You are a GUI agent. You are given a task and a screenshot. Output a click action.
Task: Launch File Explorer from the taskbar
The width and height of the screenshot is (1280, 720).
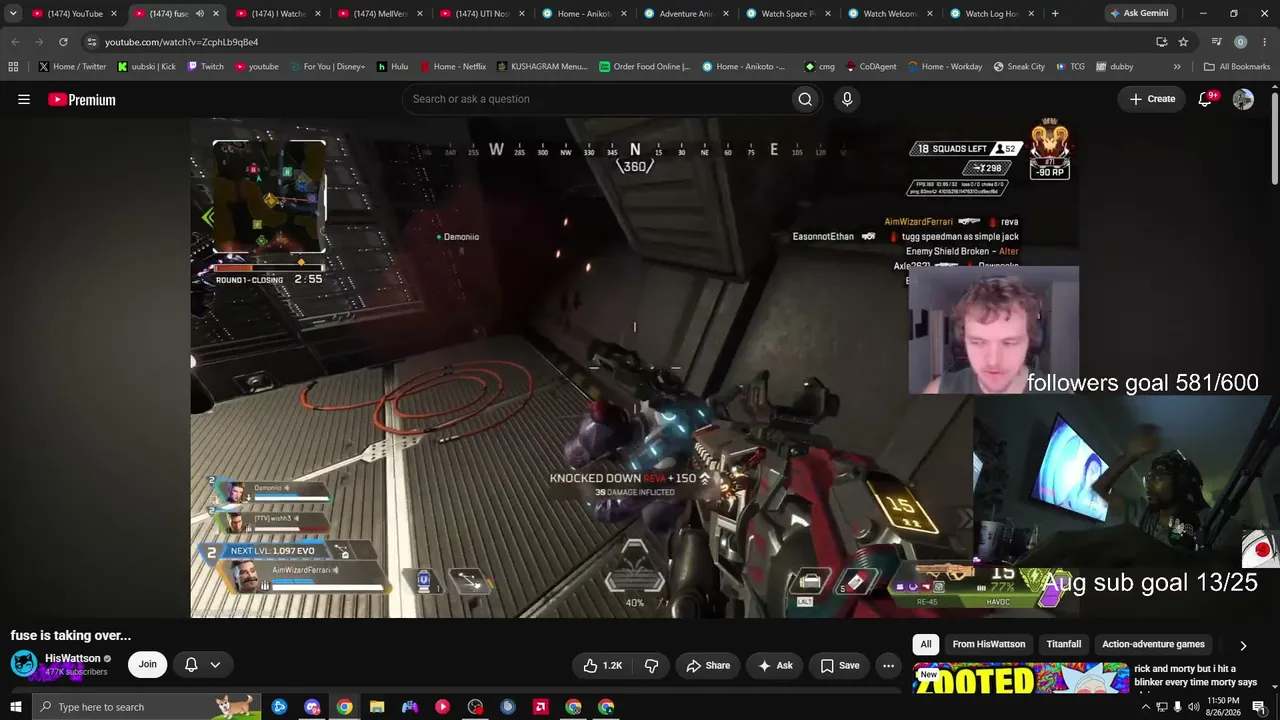coord(377,707)
